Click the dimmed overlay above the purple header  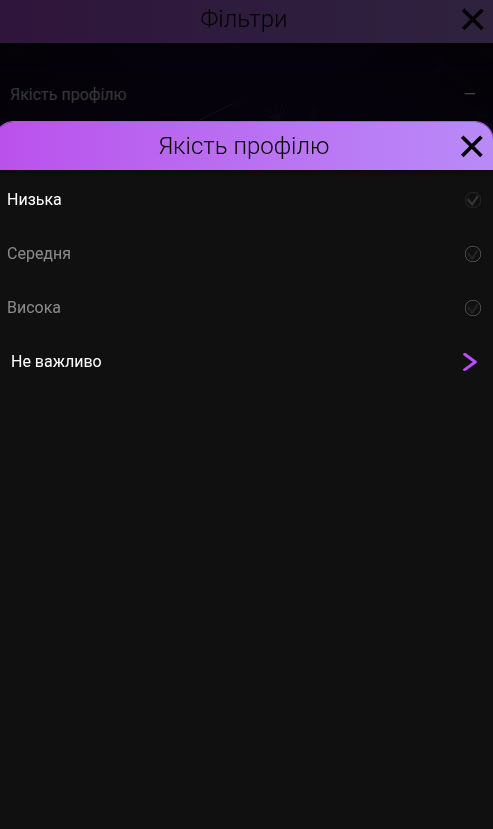(246, 63)
